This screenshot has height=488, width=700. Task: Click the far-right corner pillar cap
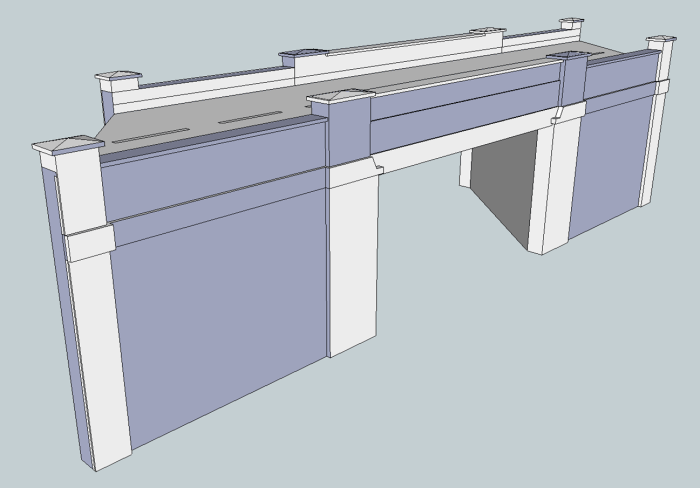click(661, 40)
